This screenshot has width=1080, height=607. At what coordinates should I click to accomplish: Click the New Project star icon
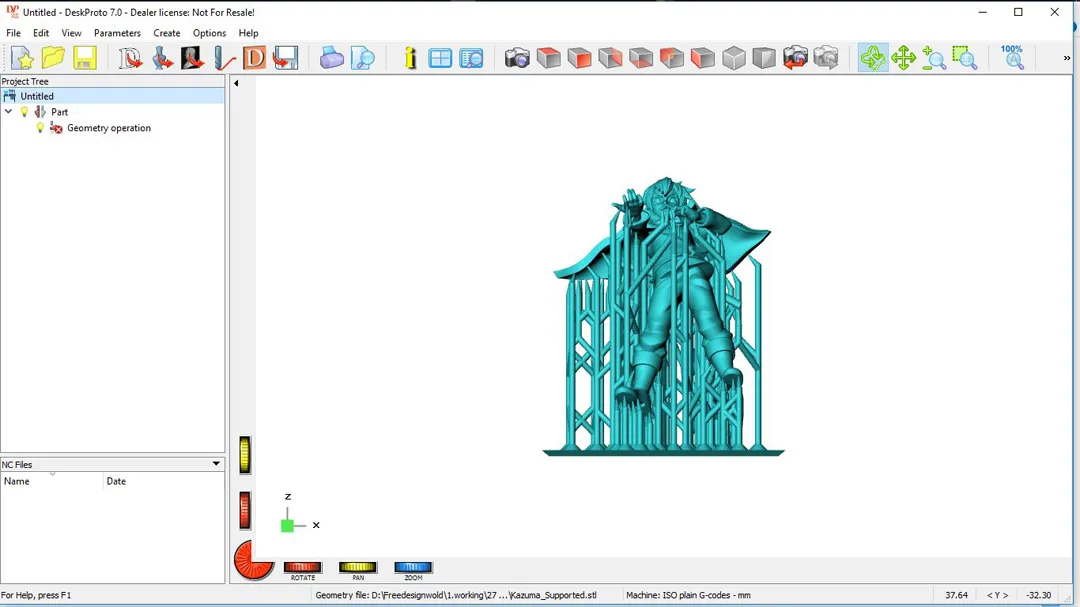22,58
